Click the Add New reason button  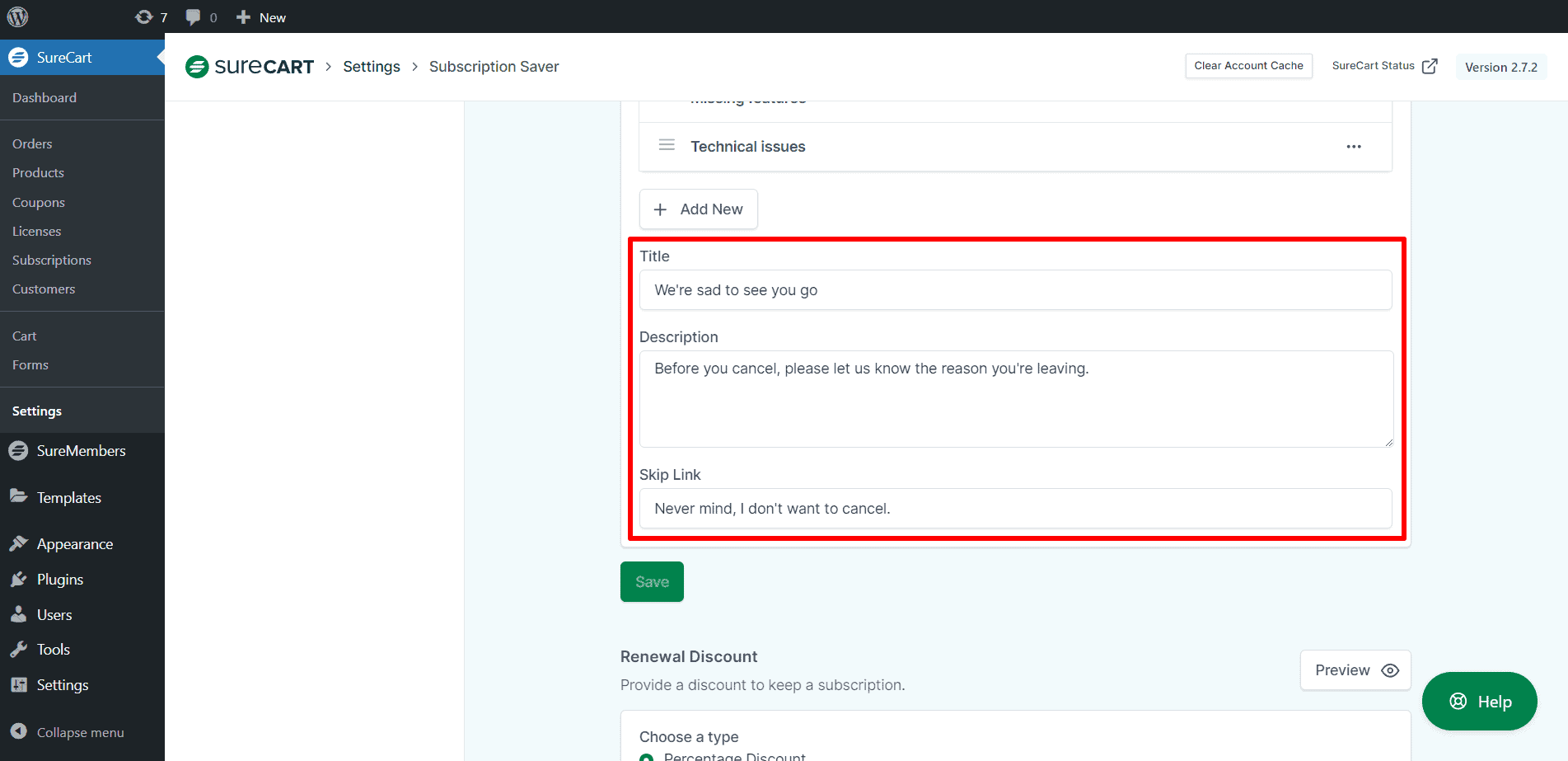(698, 209)
